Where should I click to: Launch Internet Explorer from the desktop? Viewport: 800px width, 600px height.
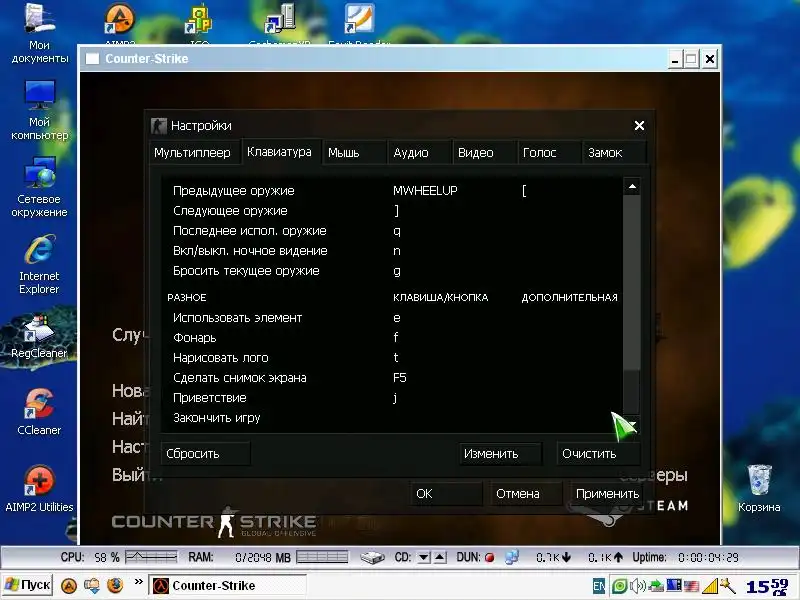click(x=39, y=264)
